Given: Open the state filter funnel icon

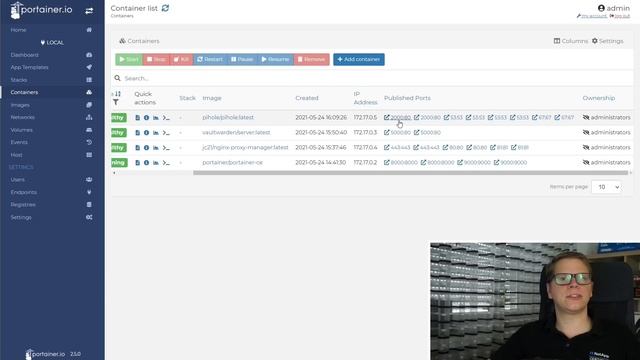Looking at the screenshot, I should click(x=116, y=102).
